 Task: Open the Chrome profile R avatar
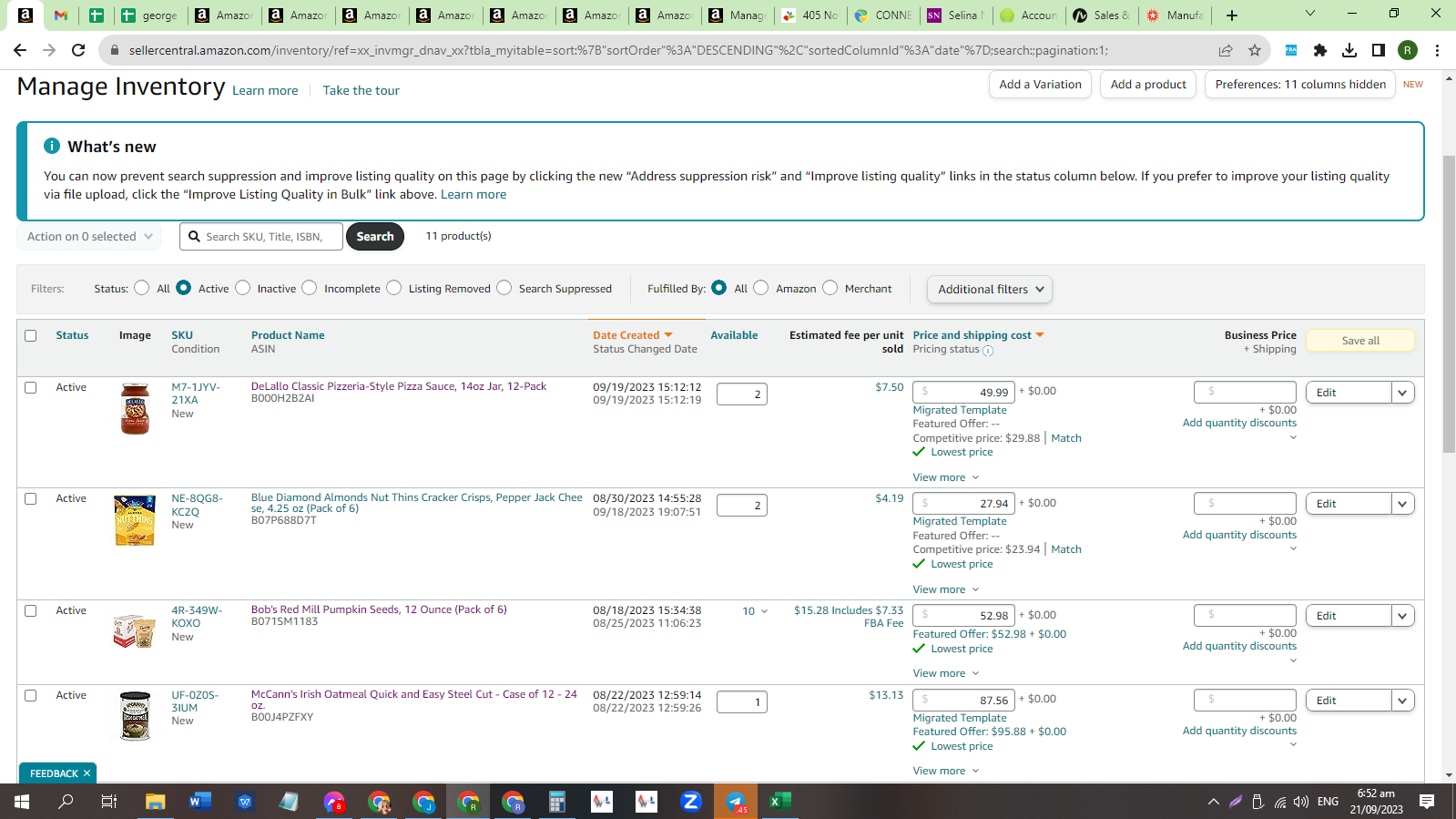pyautogui.click(x=1408, y=50)
